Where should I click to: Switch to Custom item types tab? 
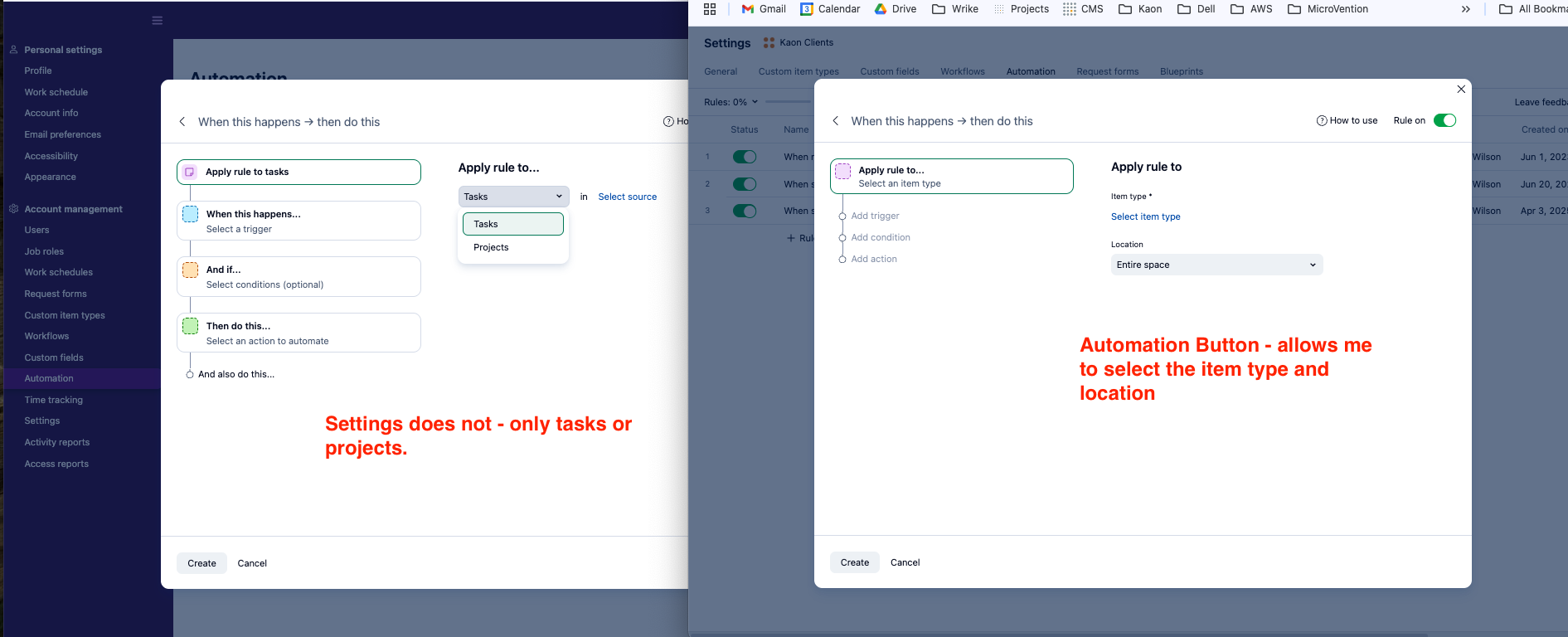(799, 71)
